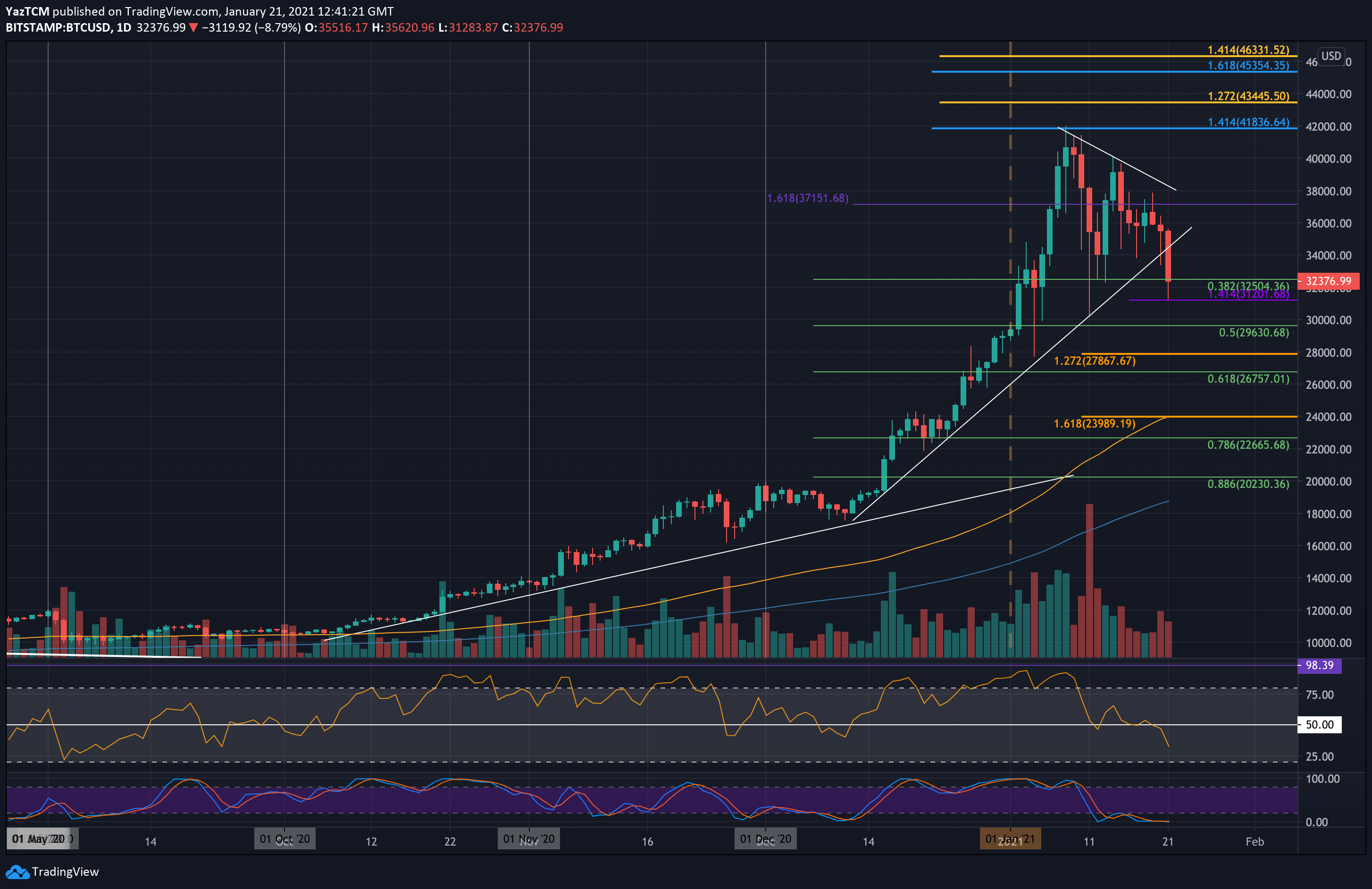Image resolution: width=1372 pixels, height=889 pixels.
Task: Click the 38000.00 price axis label
Action: tap(1328, 191)
